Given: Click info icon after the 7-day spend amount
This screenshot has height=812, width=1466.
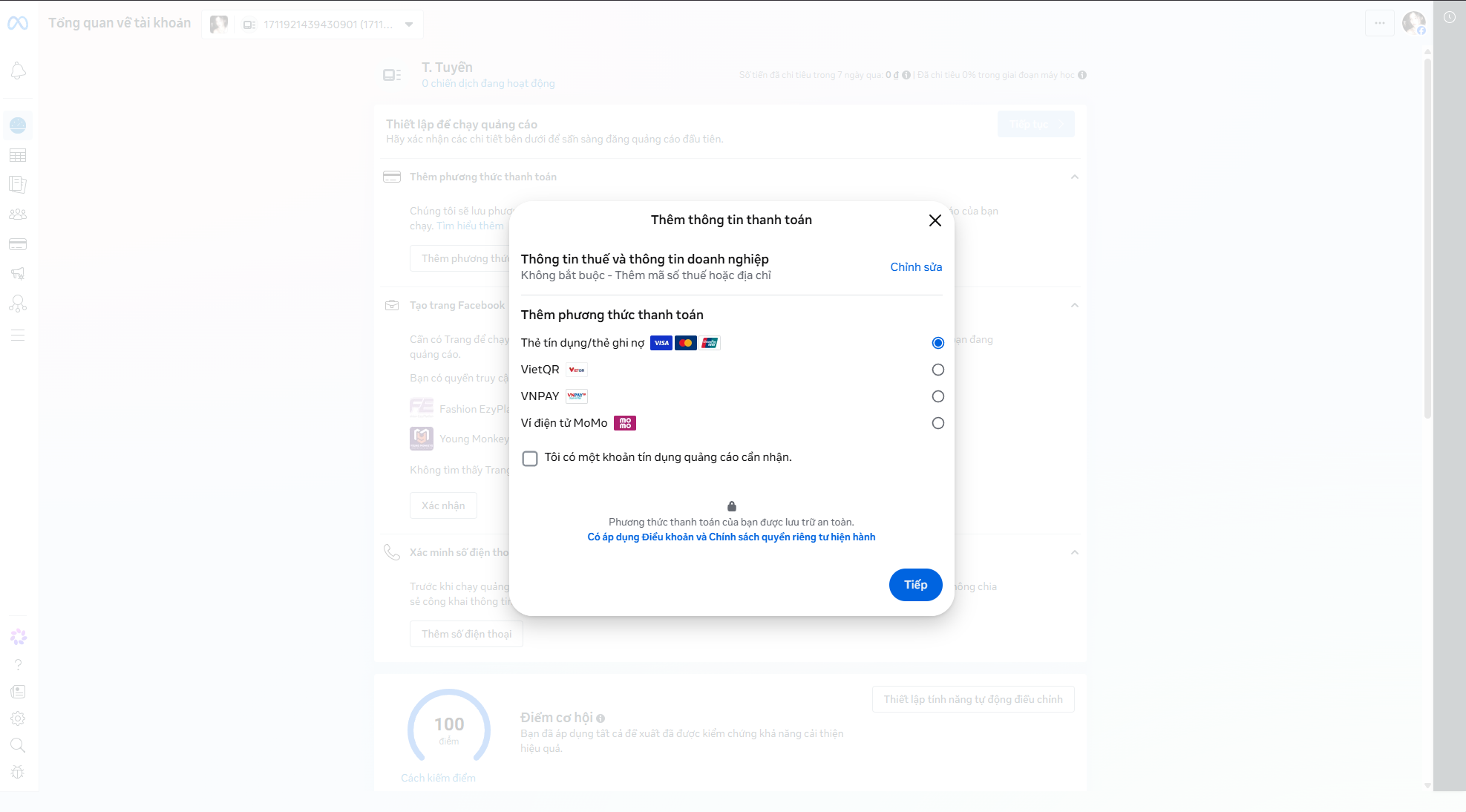Looking at the screenshot, I should click(x=906, y=75).
